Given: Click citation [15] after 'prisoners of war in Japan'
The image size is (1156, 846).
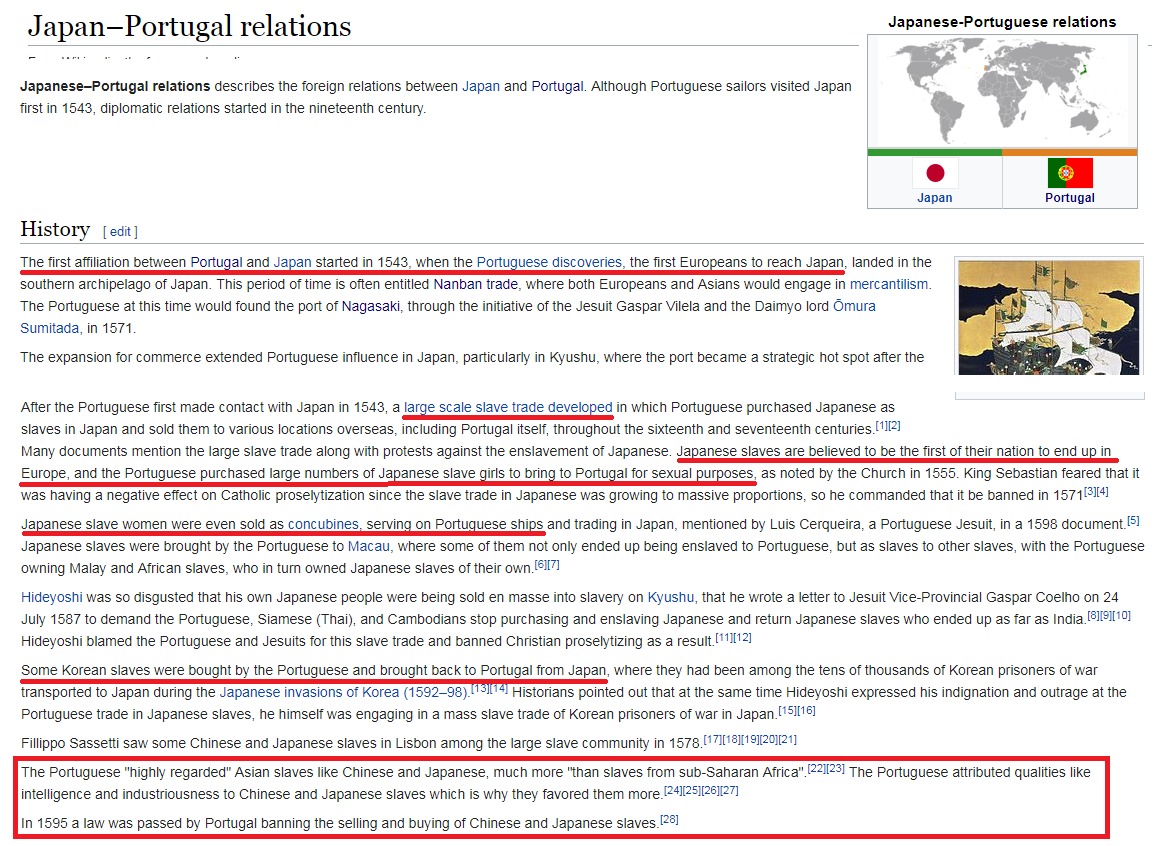Looking at the screenshot, I should point(787,710).
